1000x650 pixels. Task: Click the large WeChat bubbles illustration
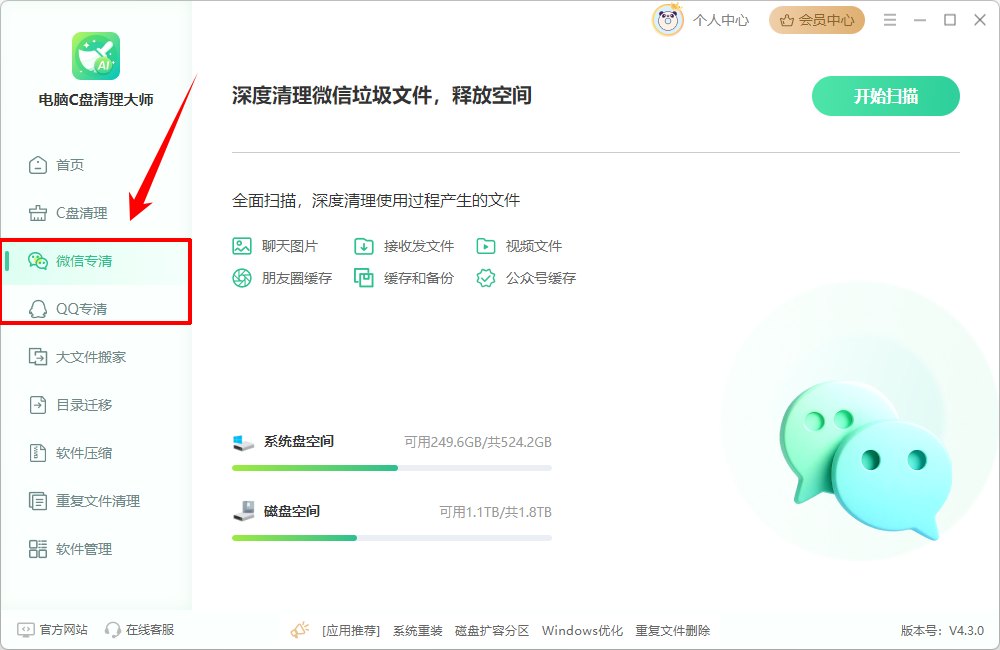[x=865, y=461]
